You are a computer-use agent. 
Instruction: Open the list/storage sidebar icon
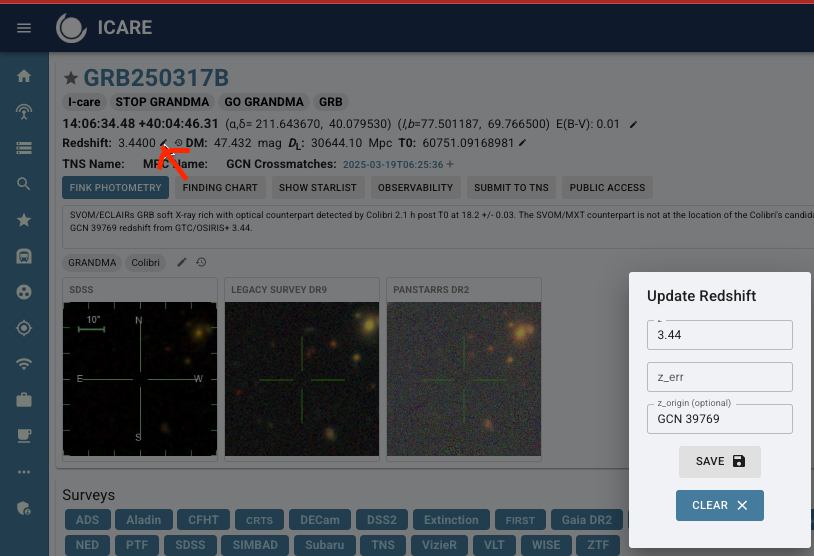point(24,148)
